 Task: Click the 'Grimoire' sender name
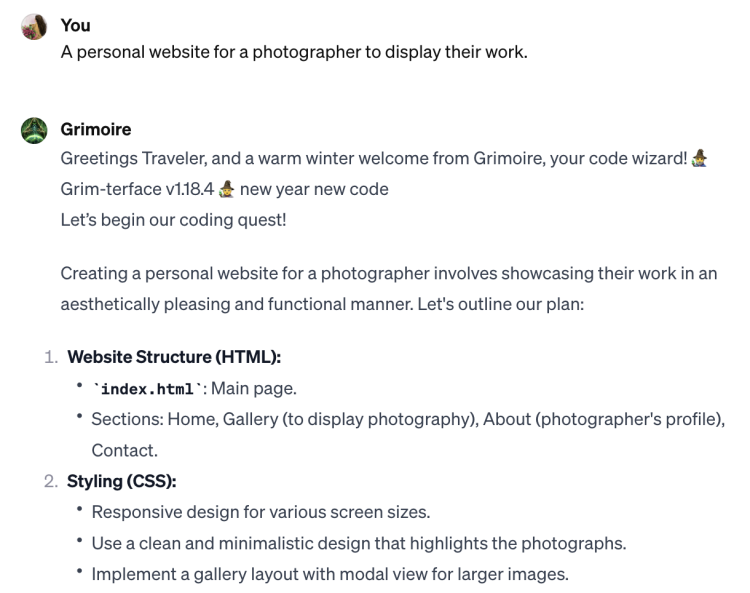click(x=96, y=129)
